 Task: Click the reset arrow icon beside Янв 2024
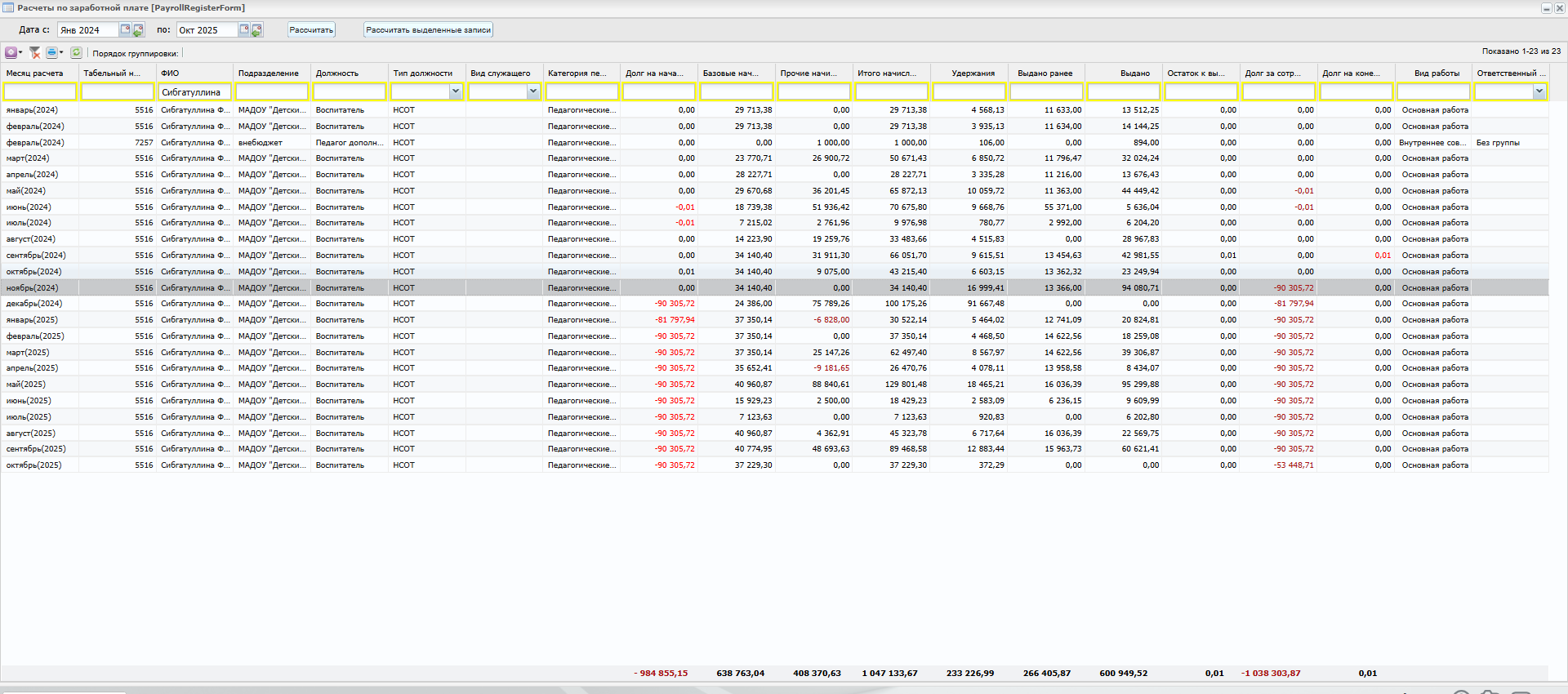tap(138, 30)
